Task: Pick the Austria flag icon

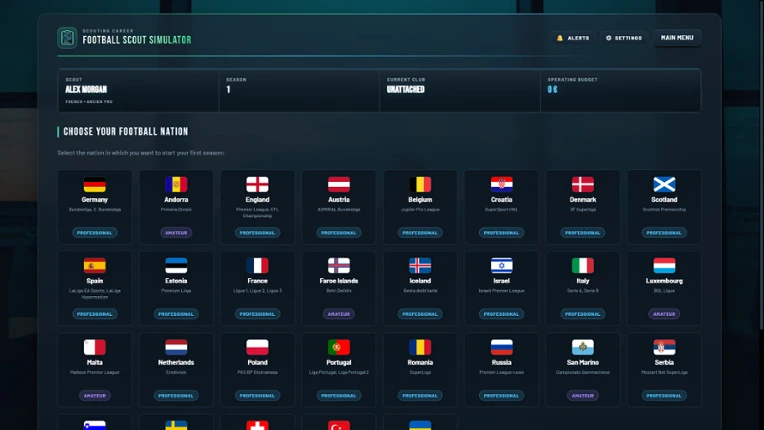Action: [x=339, y=185]
